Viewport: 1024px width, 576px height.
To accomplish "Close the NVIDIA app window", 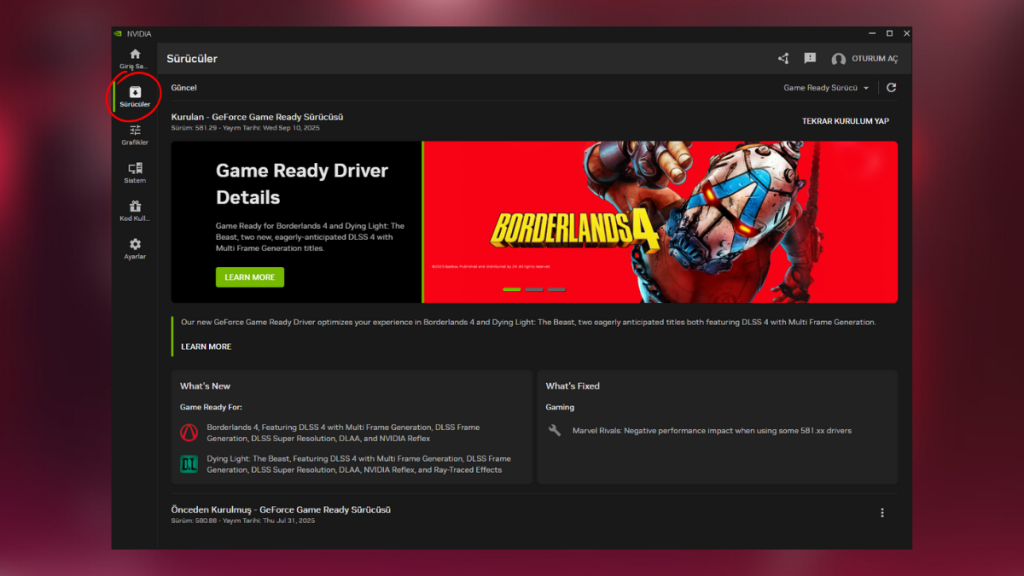I will 906,33.
